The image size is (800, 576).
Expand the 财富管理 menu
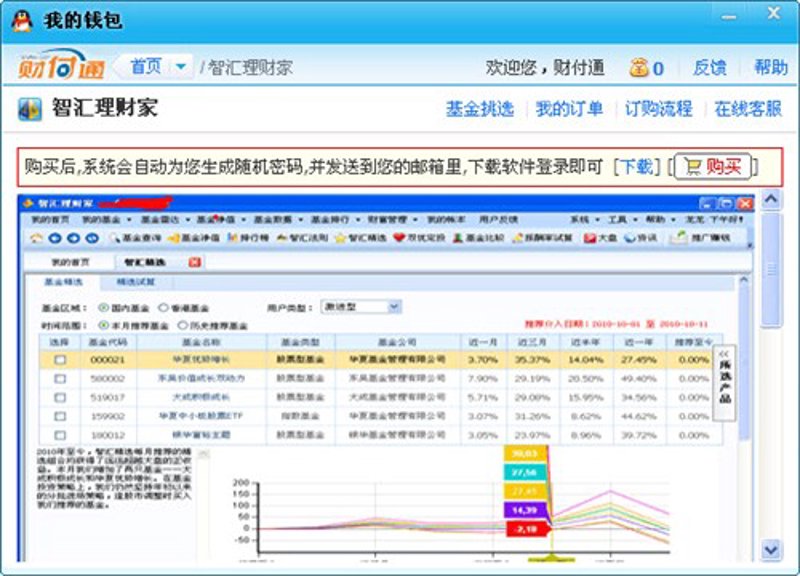(392, 219)
